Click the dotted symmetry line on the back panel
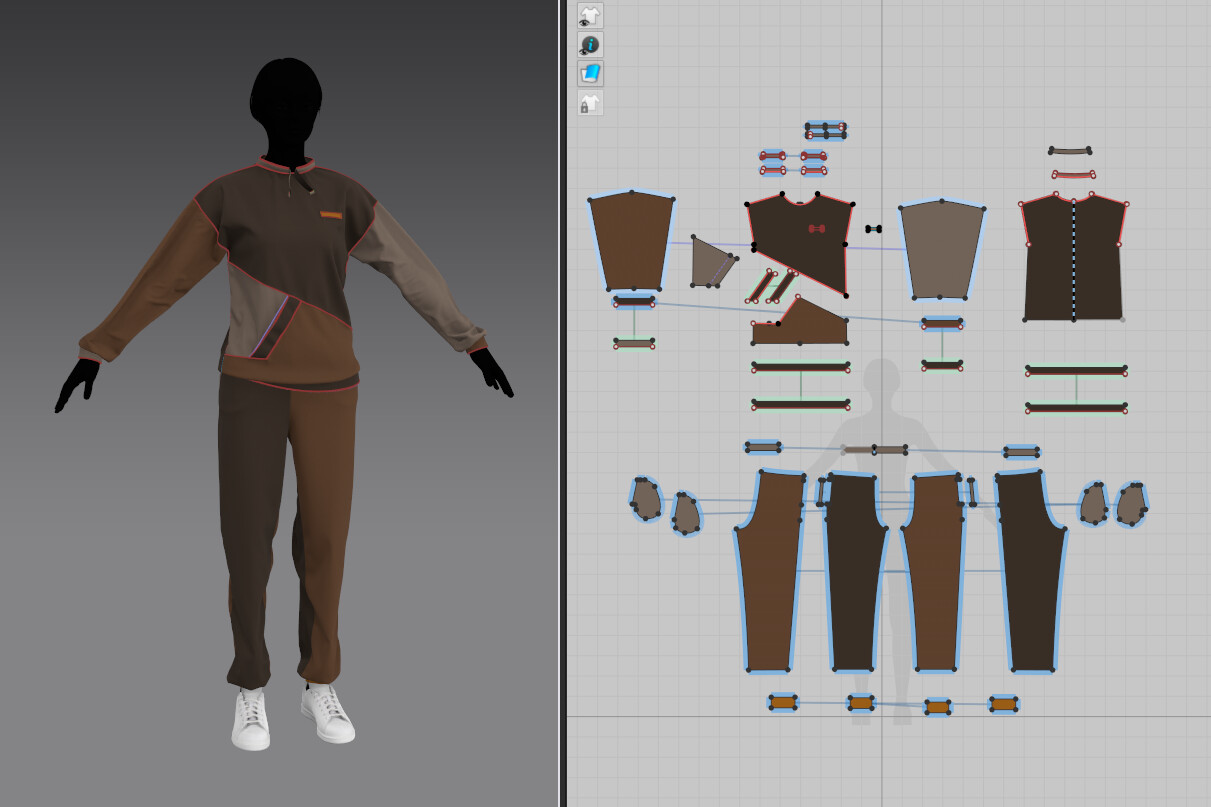This screenshot has width=1211, height=807. 1072,260
